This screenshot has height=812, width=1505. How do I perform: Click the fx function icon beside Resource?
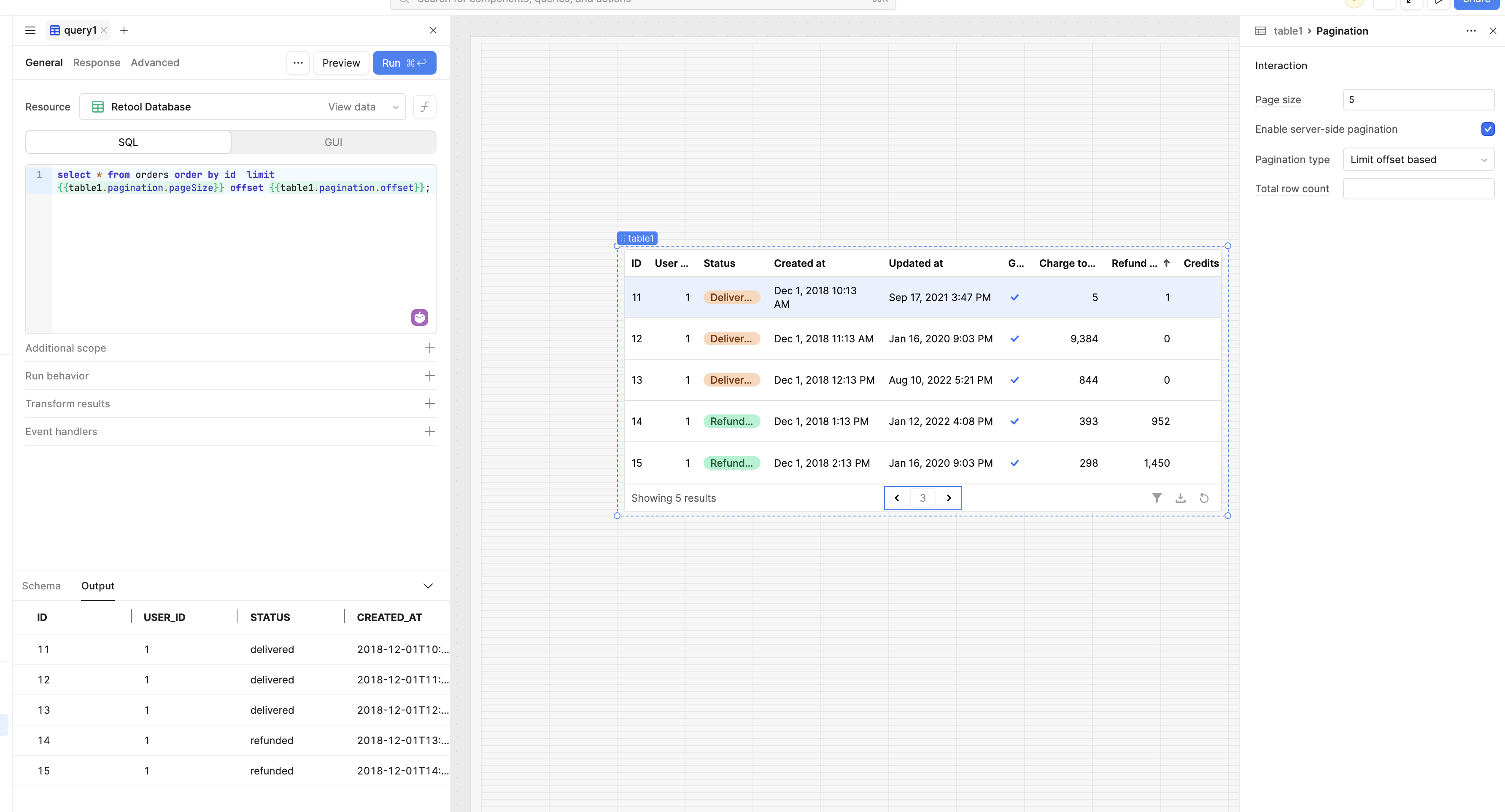tap(425, 107)
